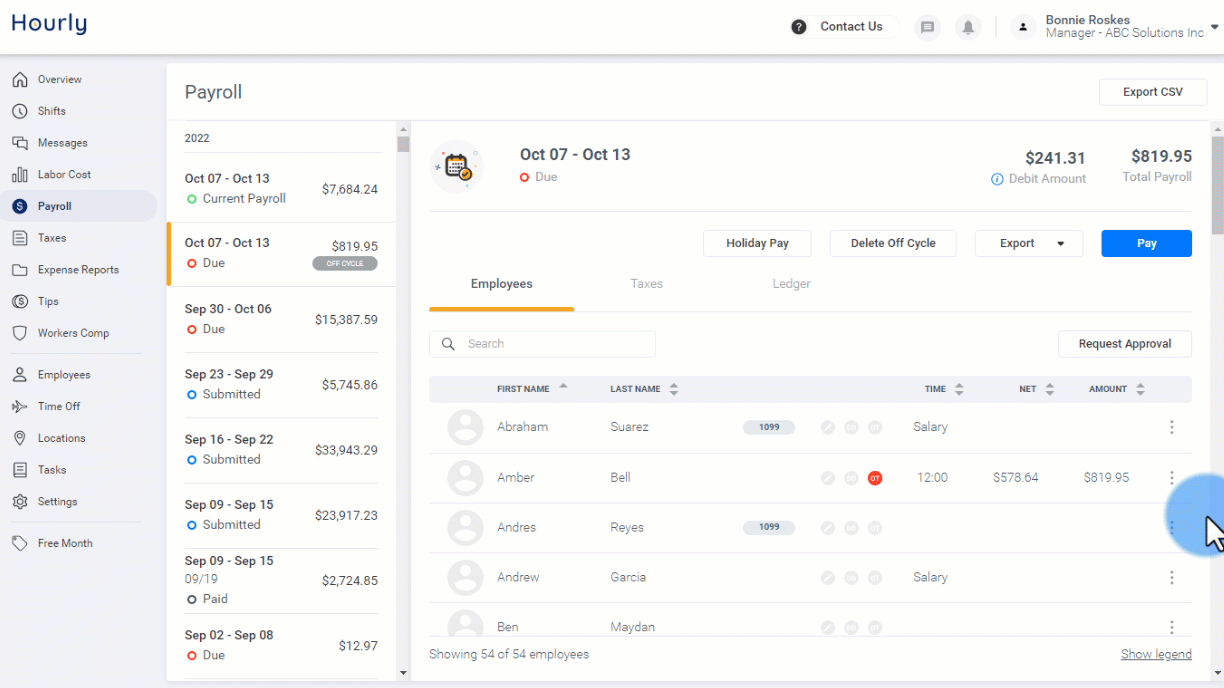The width and height of the screenshot is (1224, 688).
Task: Open Expense Reports folder icon
Action: point(20,270)
